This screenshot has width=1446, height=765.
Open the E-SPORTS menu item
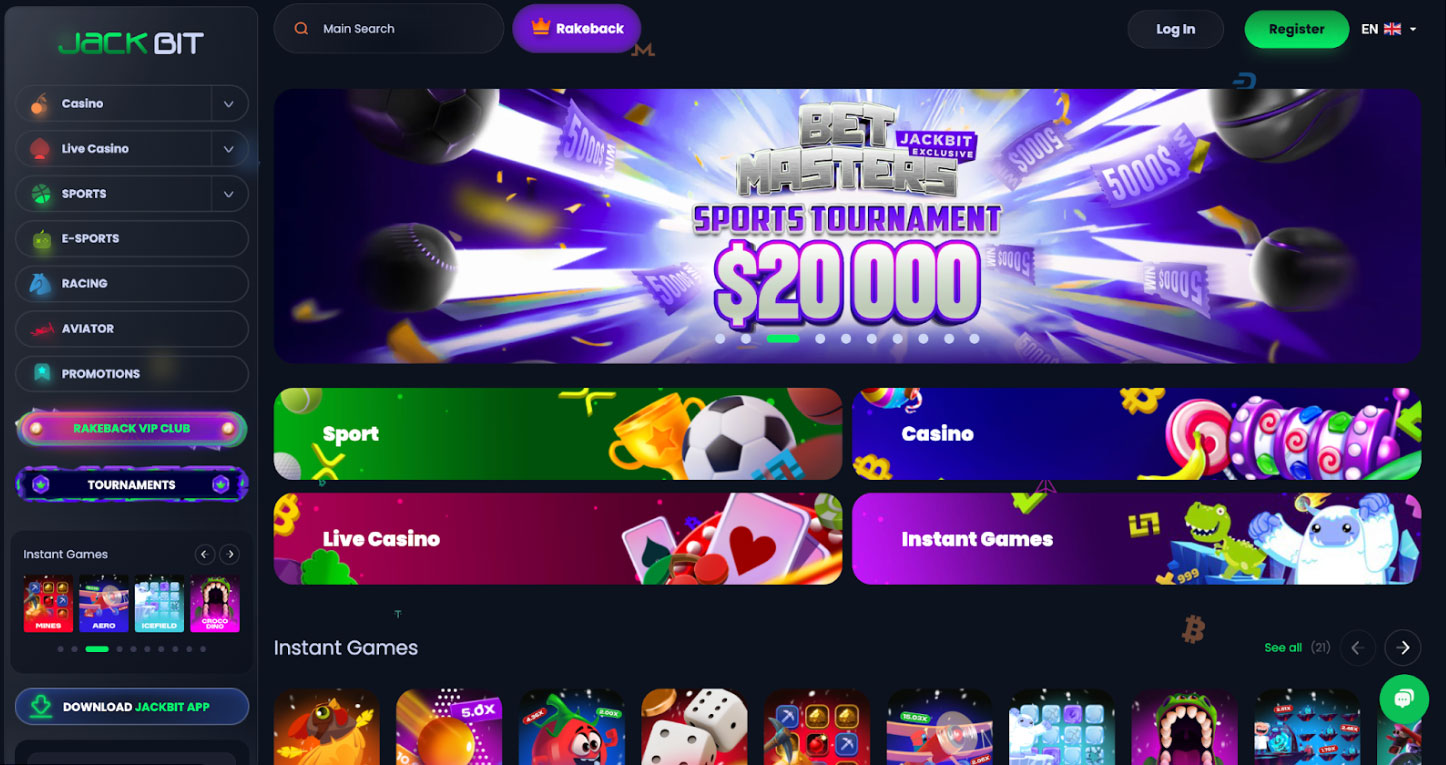132,239
